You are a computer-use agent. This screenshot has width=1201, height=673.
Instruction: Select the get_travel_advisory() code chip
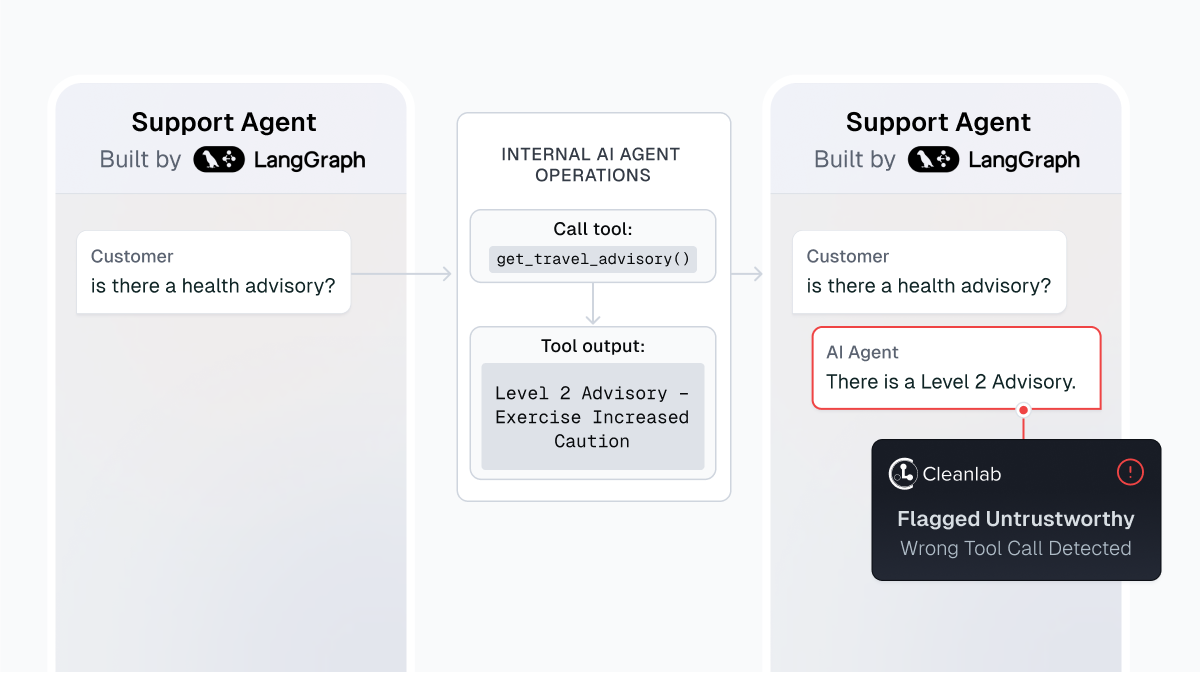click(x=593, y=259)
